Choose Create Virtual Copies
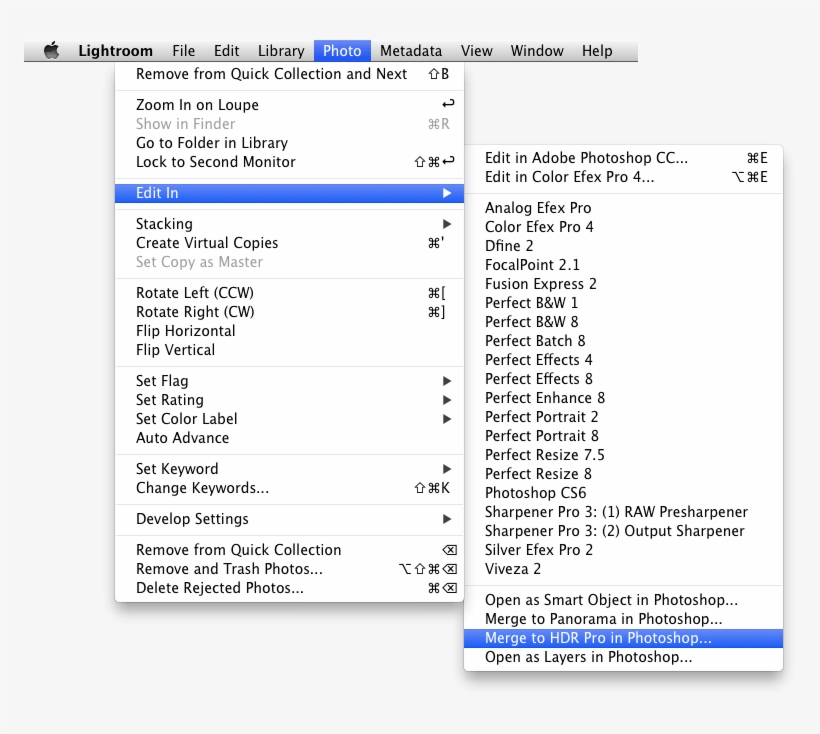820x734 pixels. click(289, 243)
